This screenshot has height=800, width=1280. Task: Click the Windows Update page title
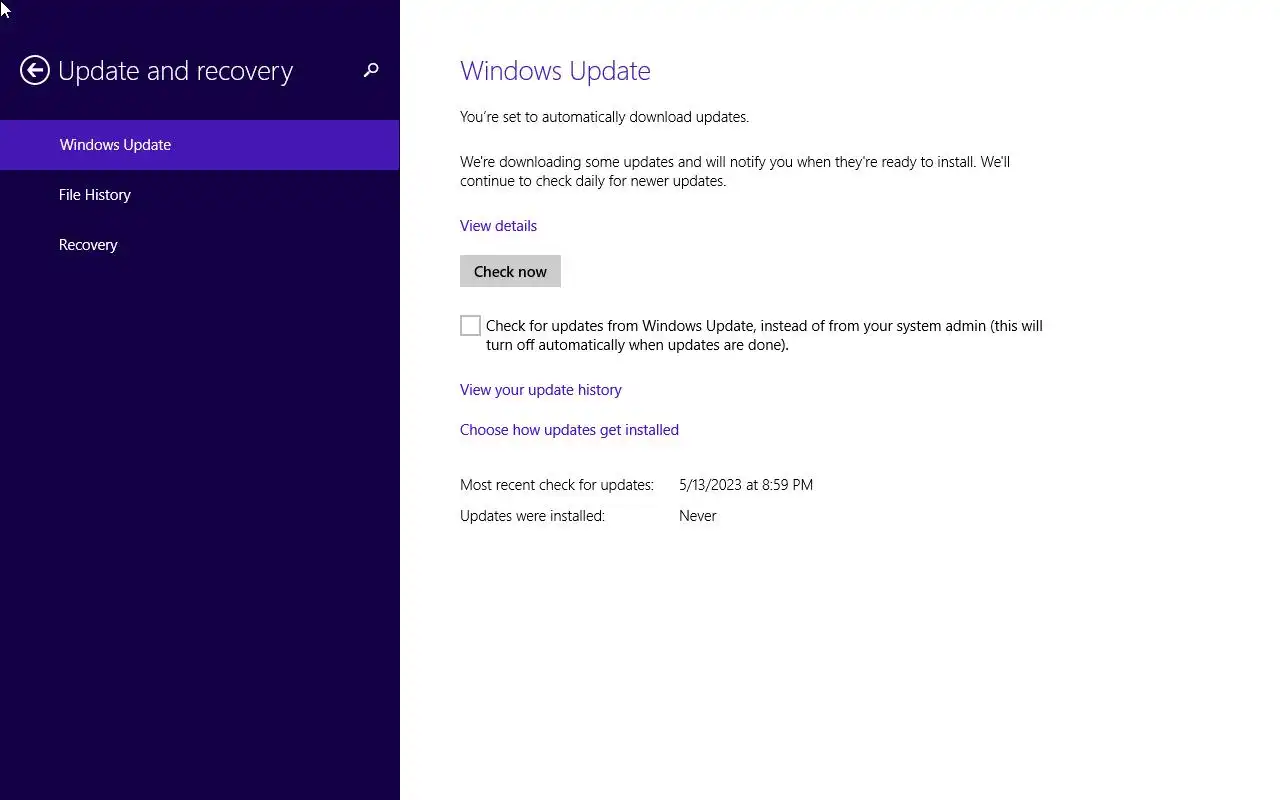(x=555, y=71)
